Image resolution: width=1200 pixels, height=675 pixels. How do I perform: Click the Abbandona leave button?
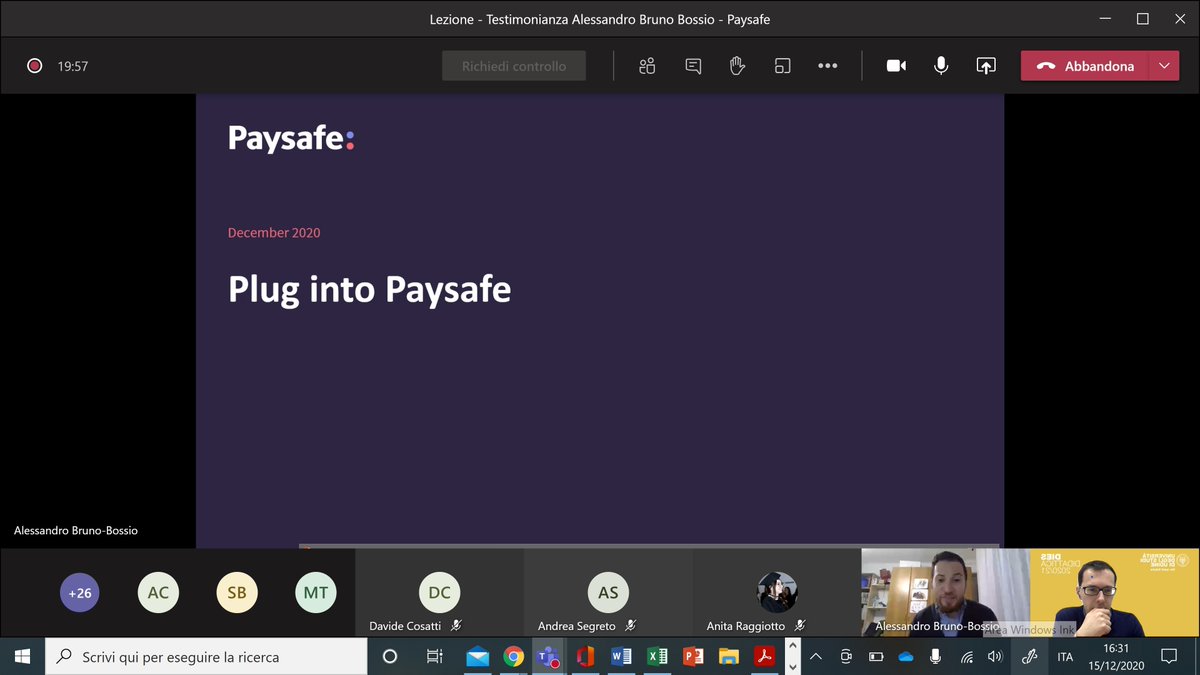click(x=1085, y=66)
